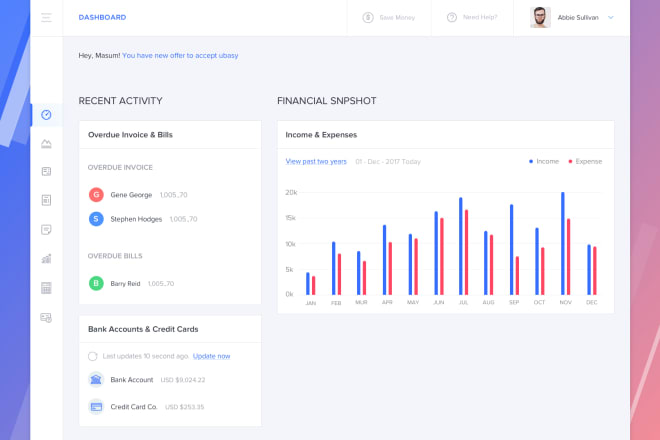
Task: Click the Credit Card Co. label
Action: (134, 407)
